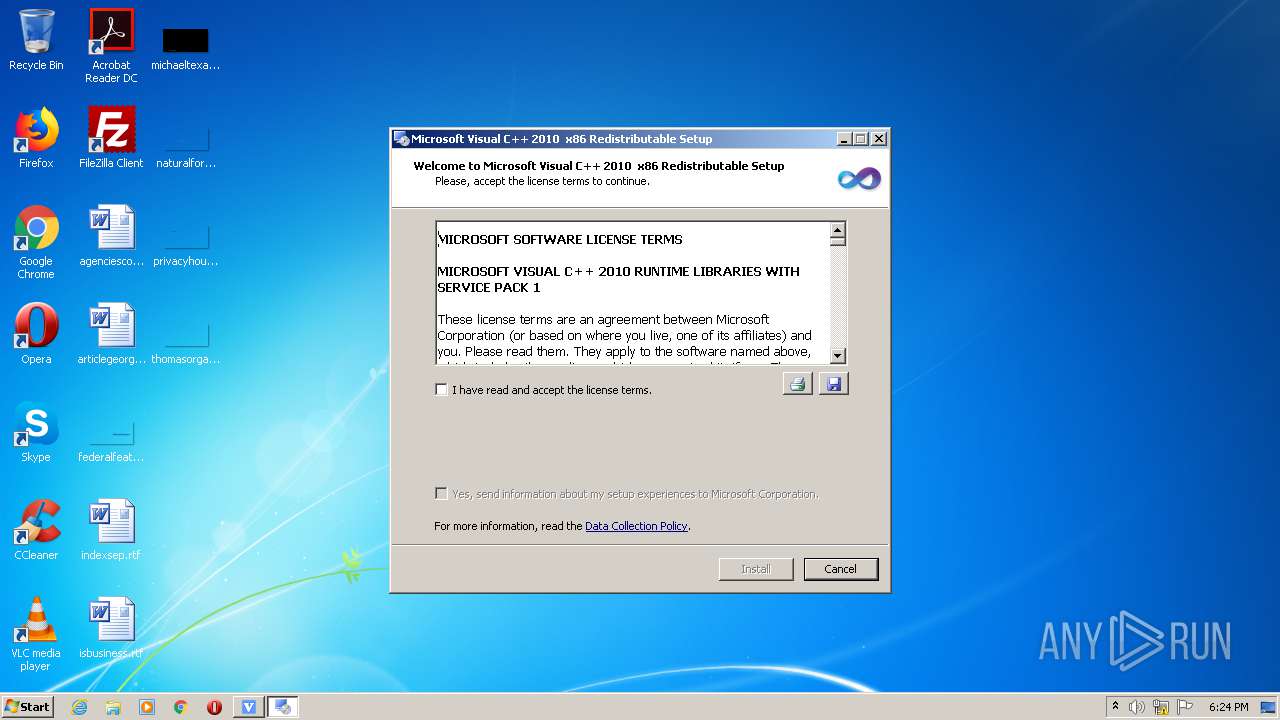Select the FileZilla Client desktop shortcut
The height and width of the screenshot is (720, 1280).
111,139
